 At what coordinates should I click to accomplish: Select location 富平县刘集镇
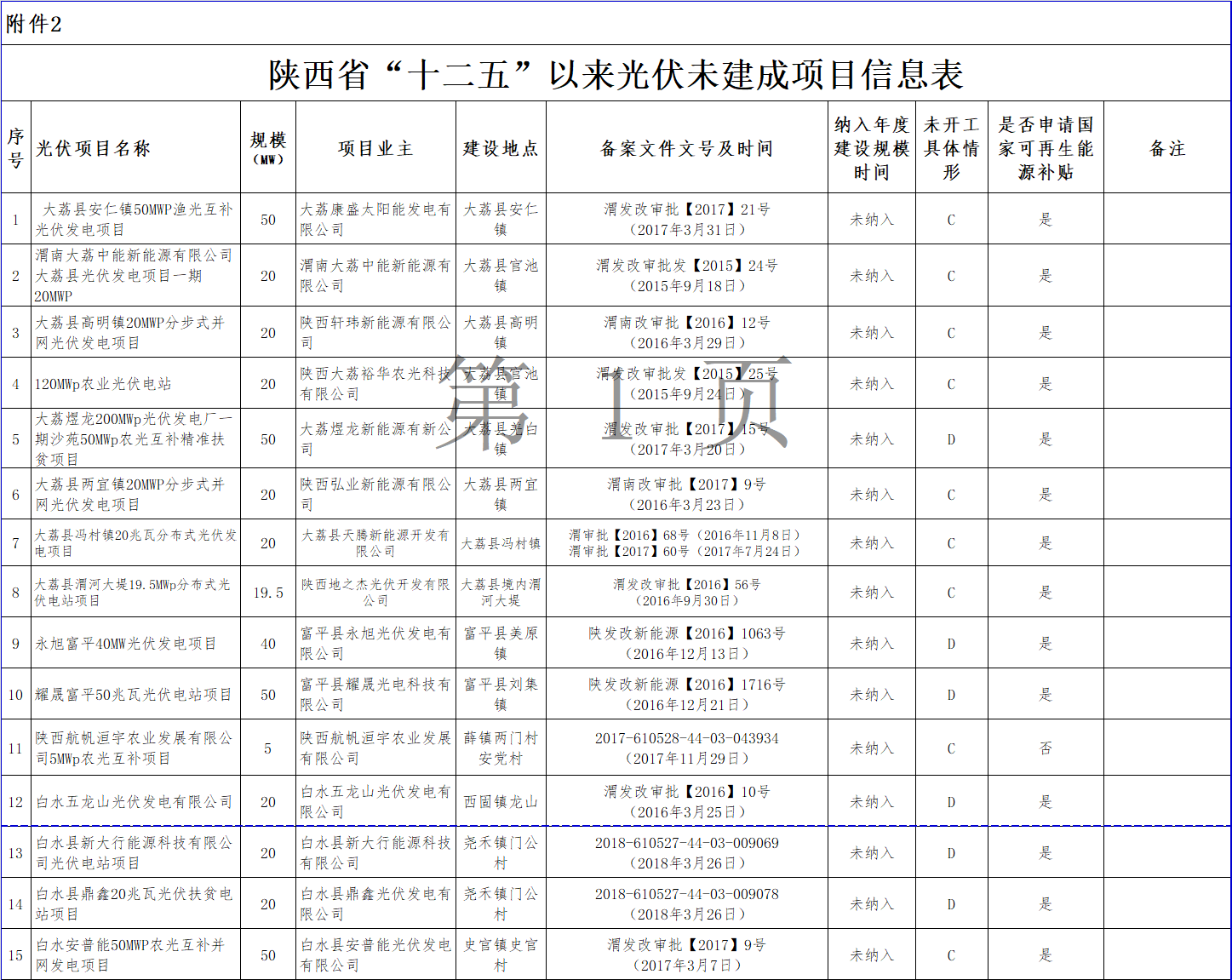click(501, 694)
